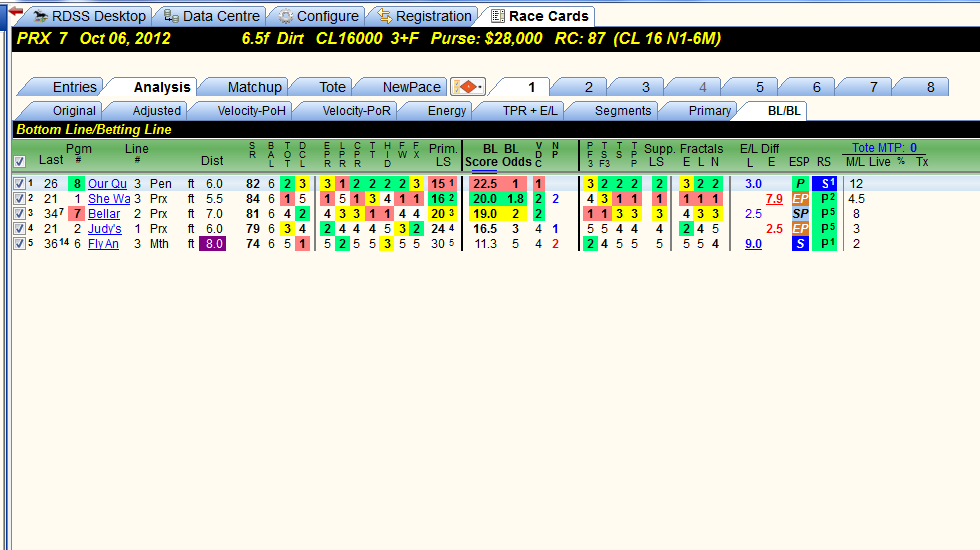
Task: Open the Judy's horse link
Action: 104,229
